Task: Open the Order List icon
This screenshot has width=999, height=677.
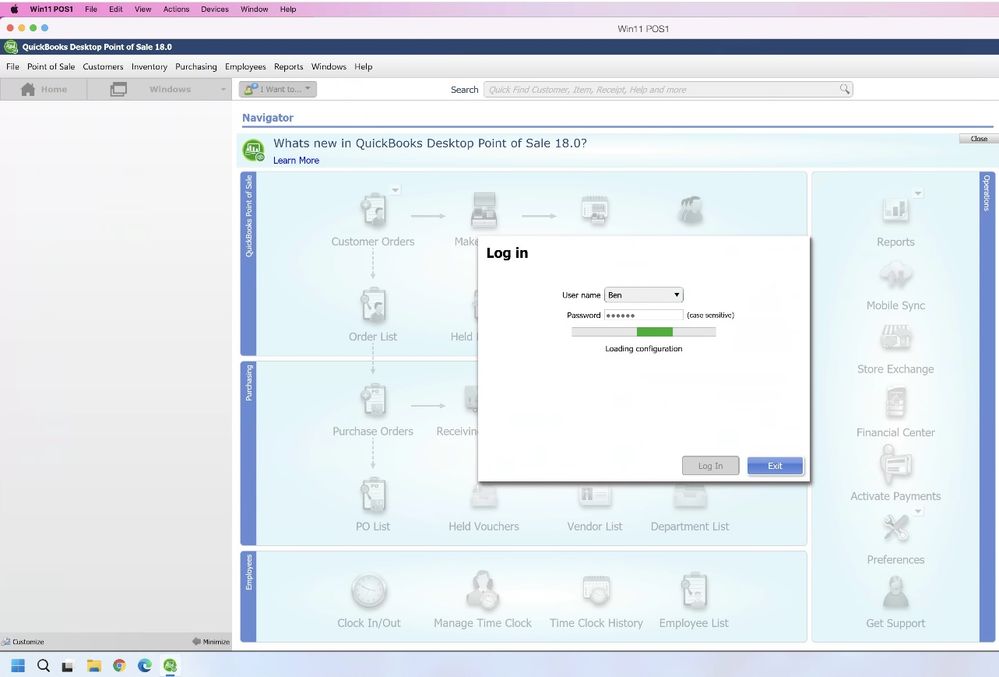Action: pos(373,305)
